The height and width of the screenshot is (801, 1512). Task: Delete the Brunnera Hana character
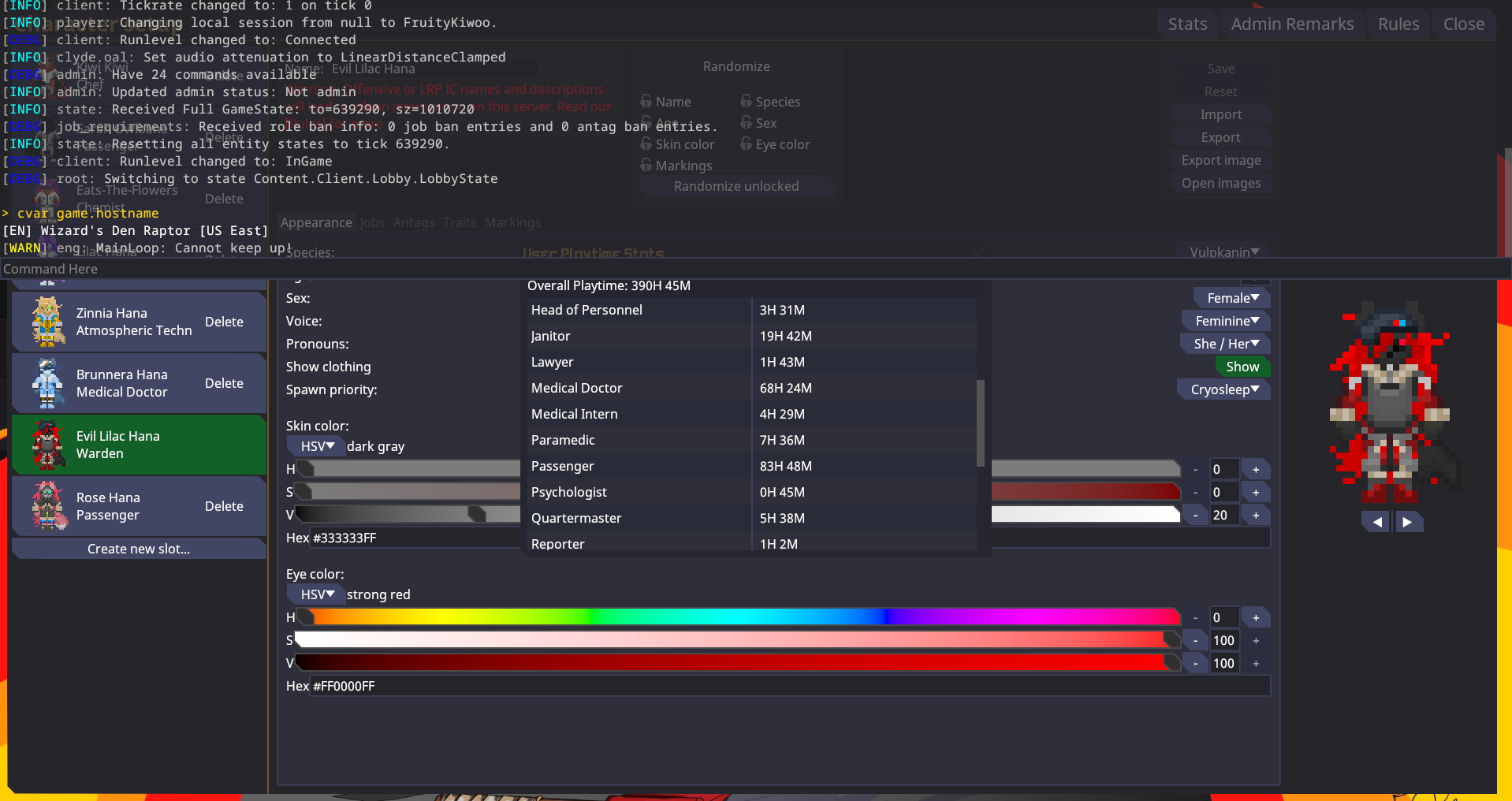[x=224, y=383]
